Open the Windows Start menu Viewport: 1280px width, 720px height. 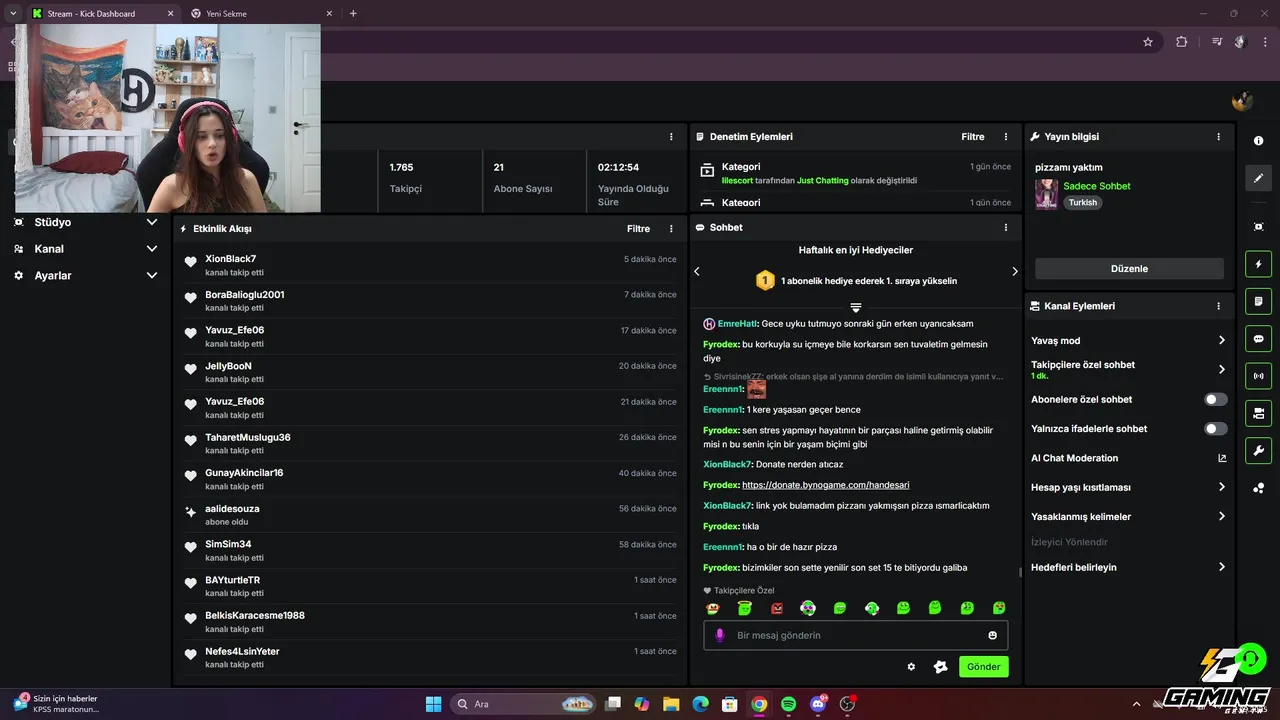coord(433,704)
